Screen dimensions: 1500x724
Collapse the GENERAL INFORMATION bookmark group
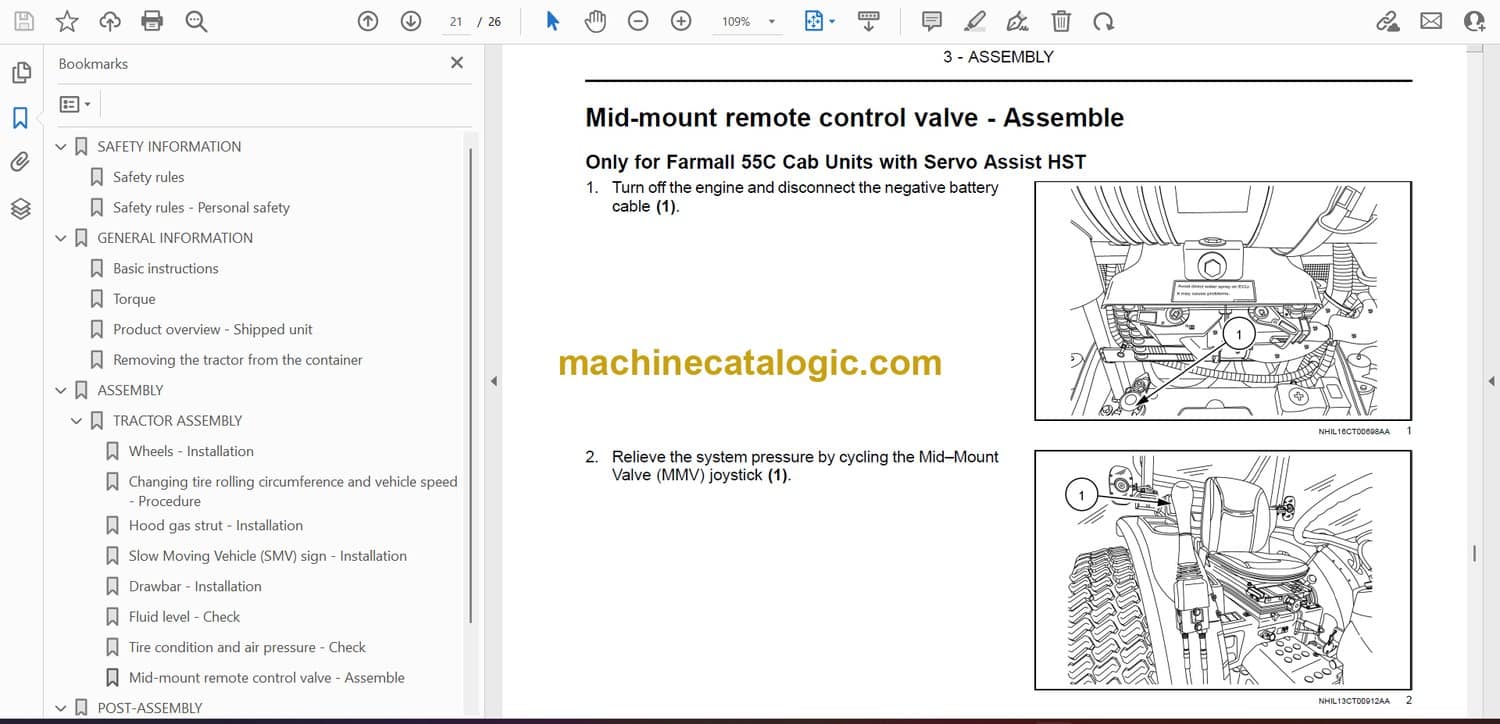tap(61, 238)
